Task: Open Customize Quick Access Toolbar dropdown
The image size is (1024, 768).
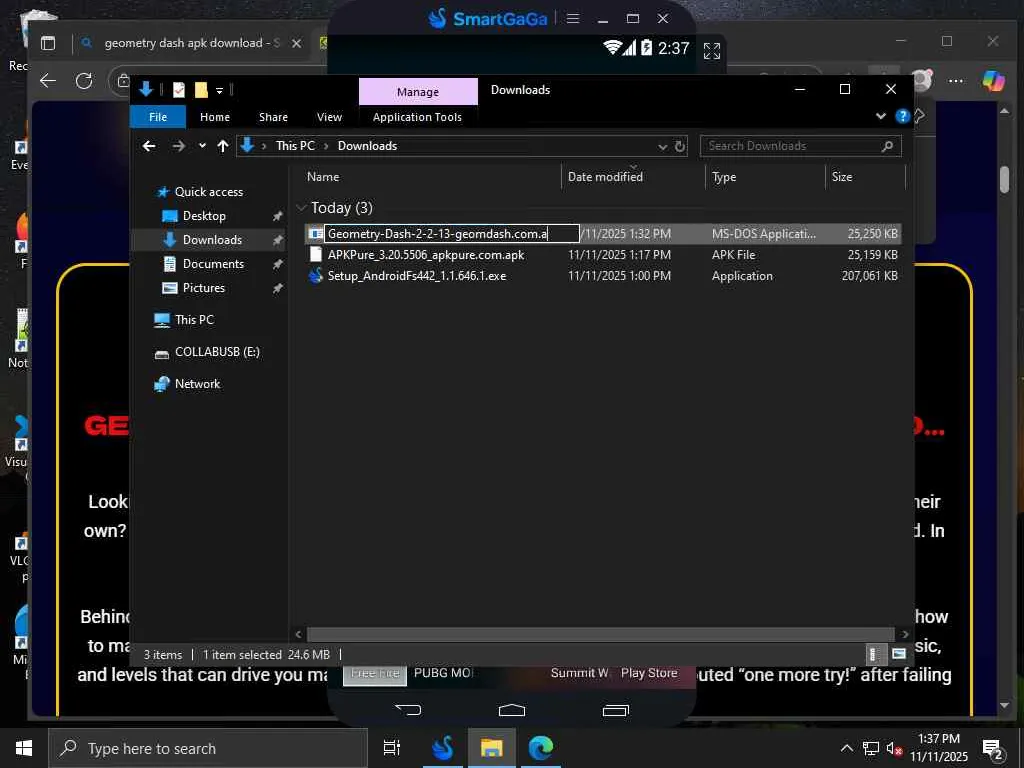Action: [x=219, y=90]
